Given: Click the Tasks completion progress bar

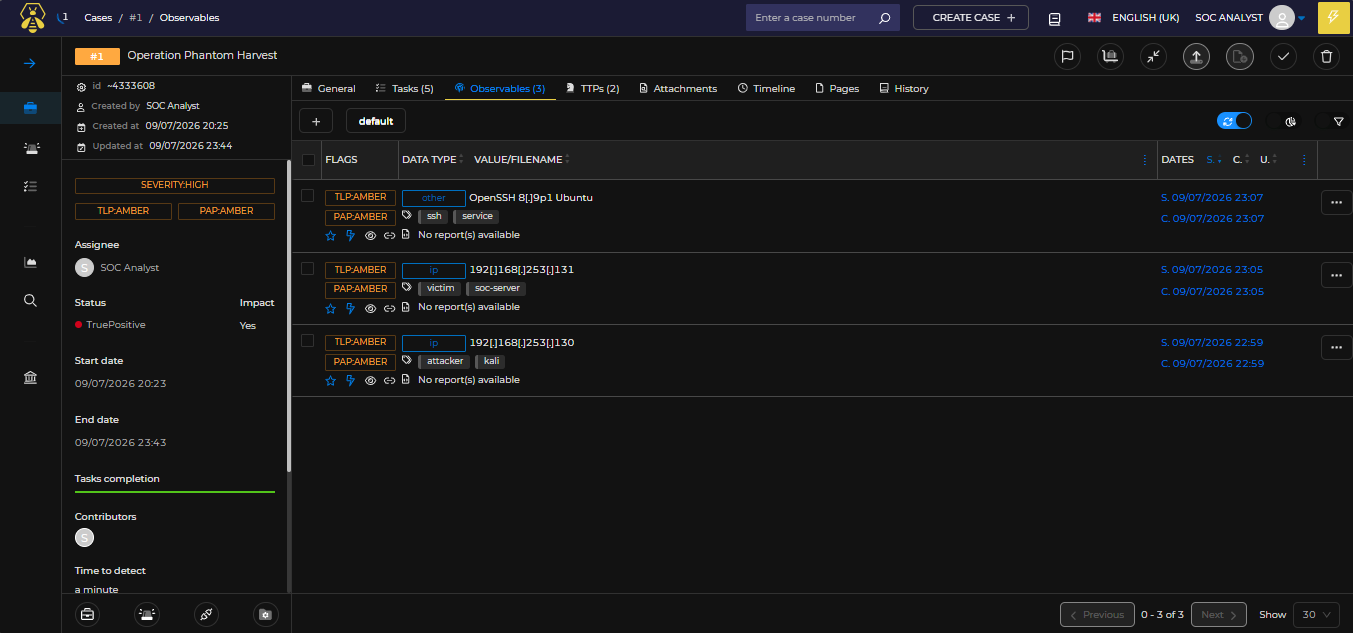Looking at the screenshot, I should pyautogui.click(x=175, y=492).
